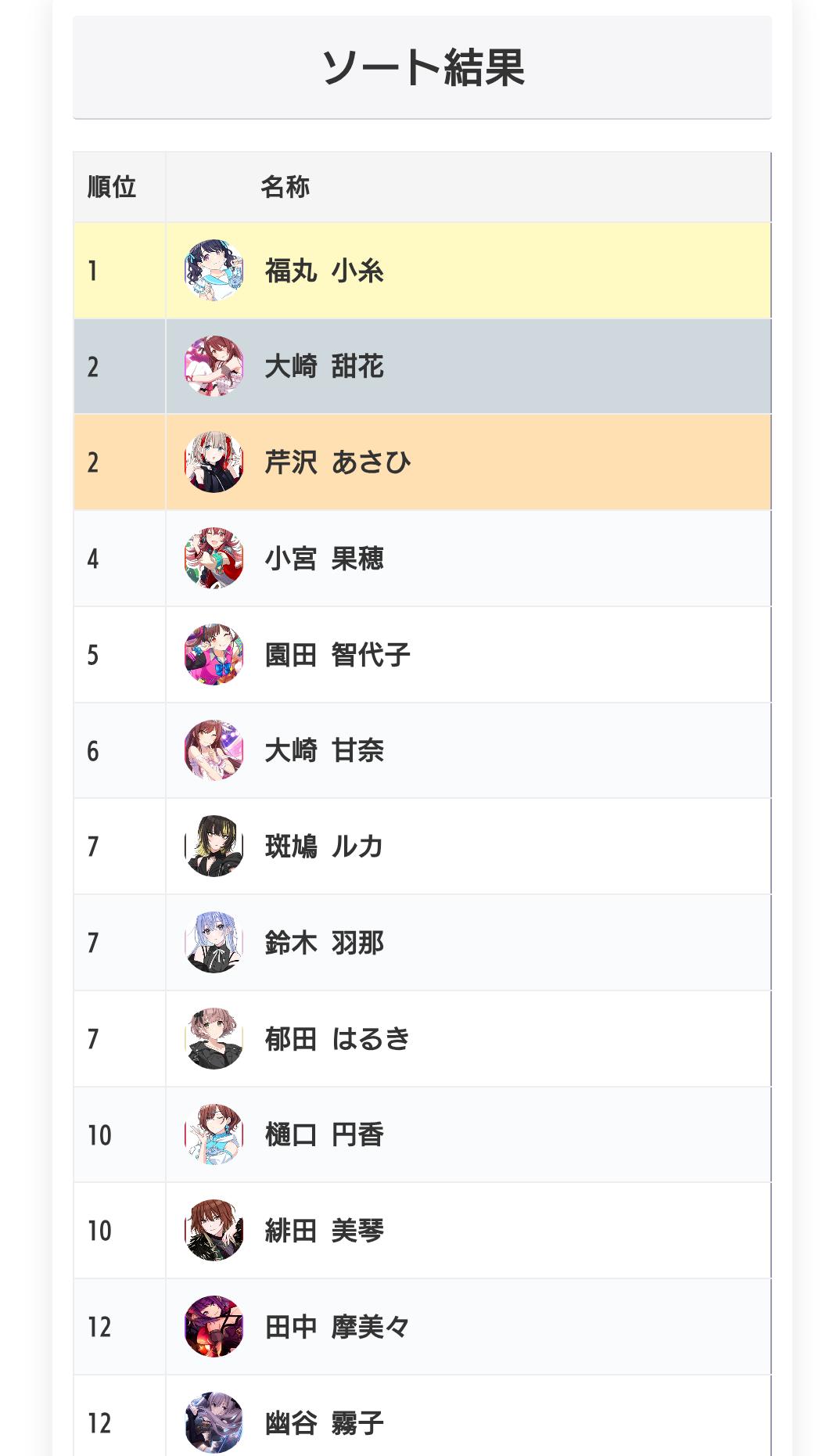Image resolution: width=840 pixels, height=1456 pixels.
Task: Select the name text 樋口 円香
Action: (324, 1135)
